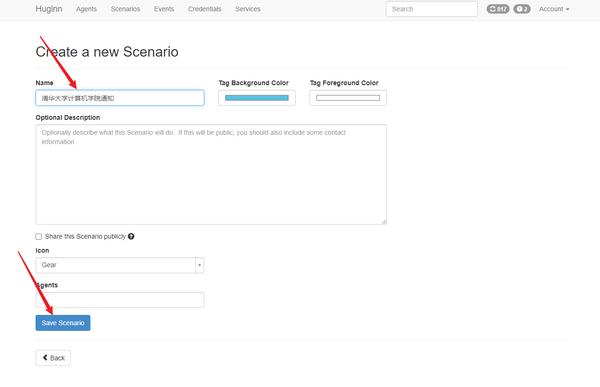Click the Agents selection field
The width and height of the screenshot is (600, 387).
point(120,300)
